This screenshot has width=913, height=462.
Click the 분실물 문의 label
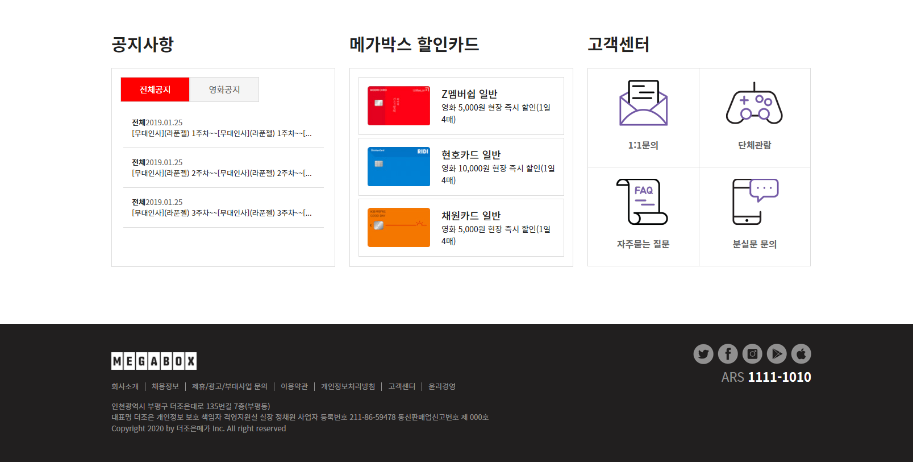pyautogui.click(x=755, y=244)
